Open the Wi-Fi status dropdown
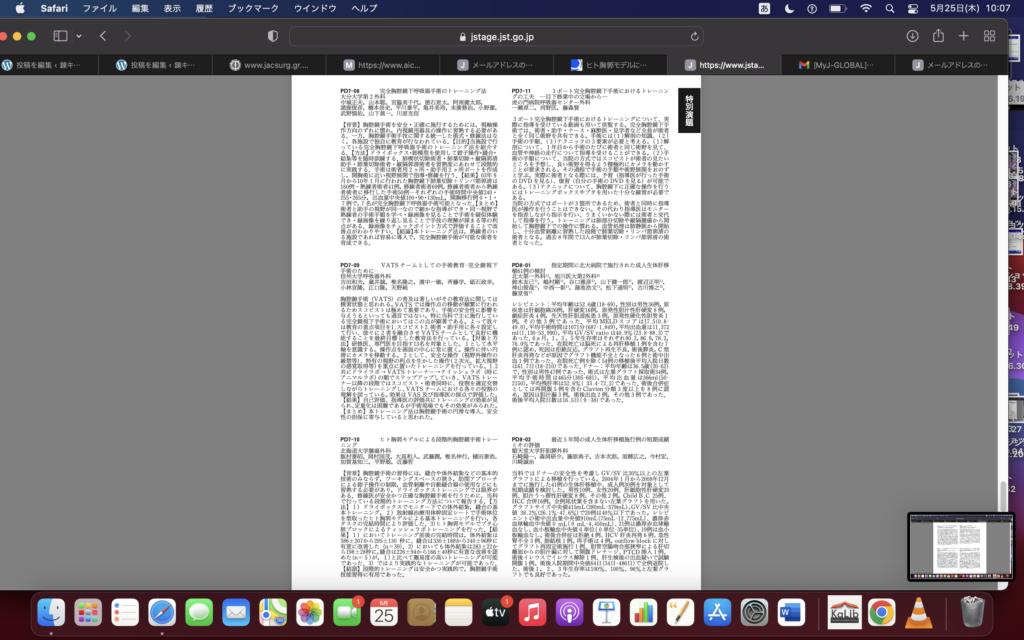 866,8
